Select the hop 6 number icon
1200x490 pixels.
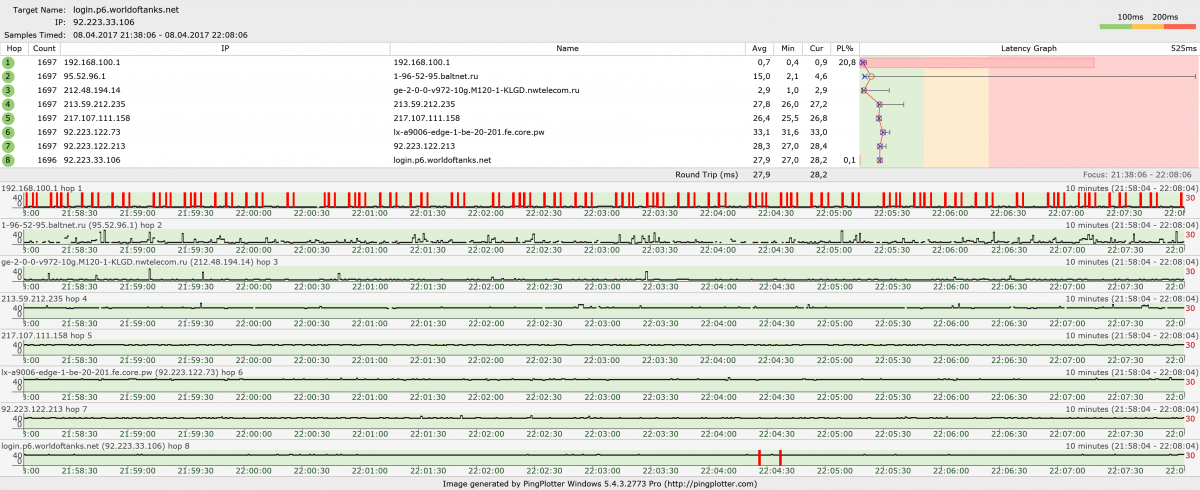coord(8,132)
